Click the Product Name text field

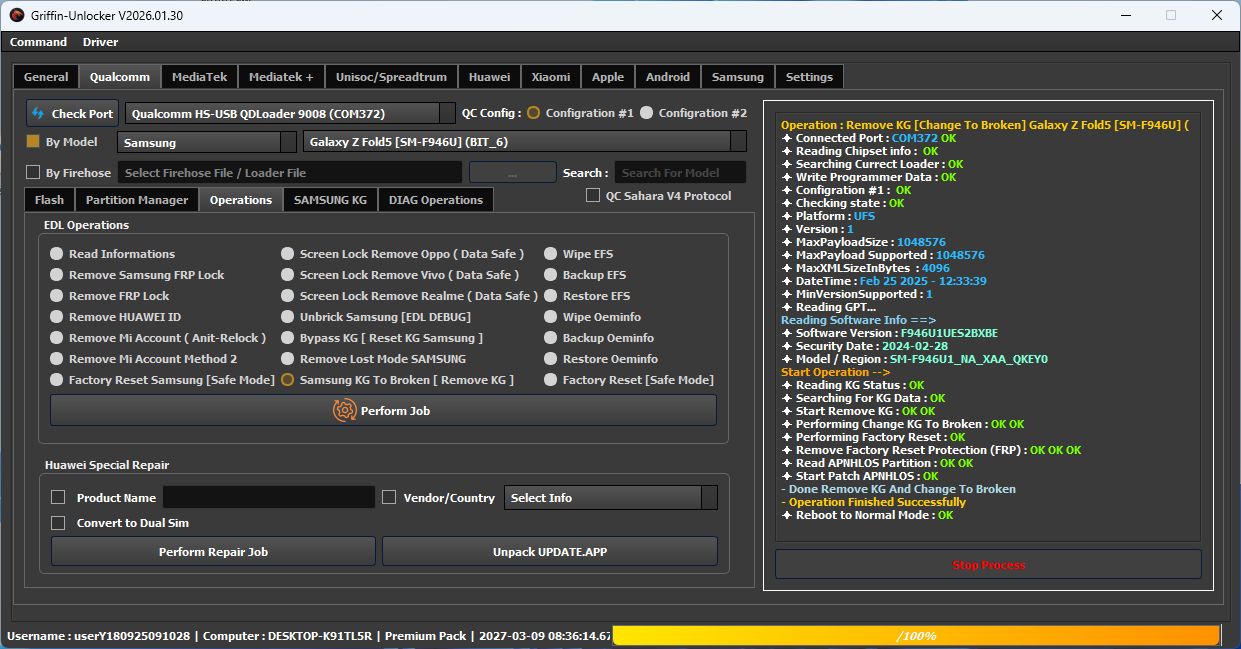[x=269, y=497]
